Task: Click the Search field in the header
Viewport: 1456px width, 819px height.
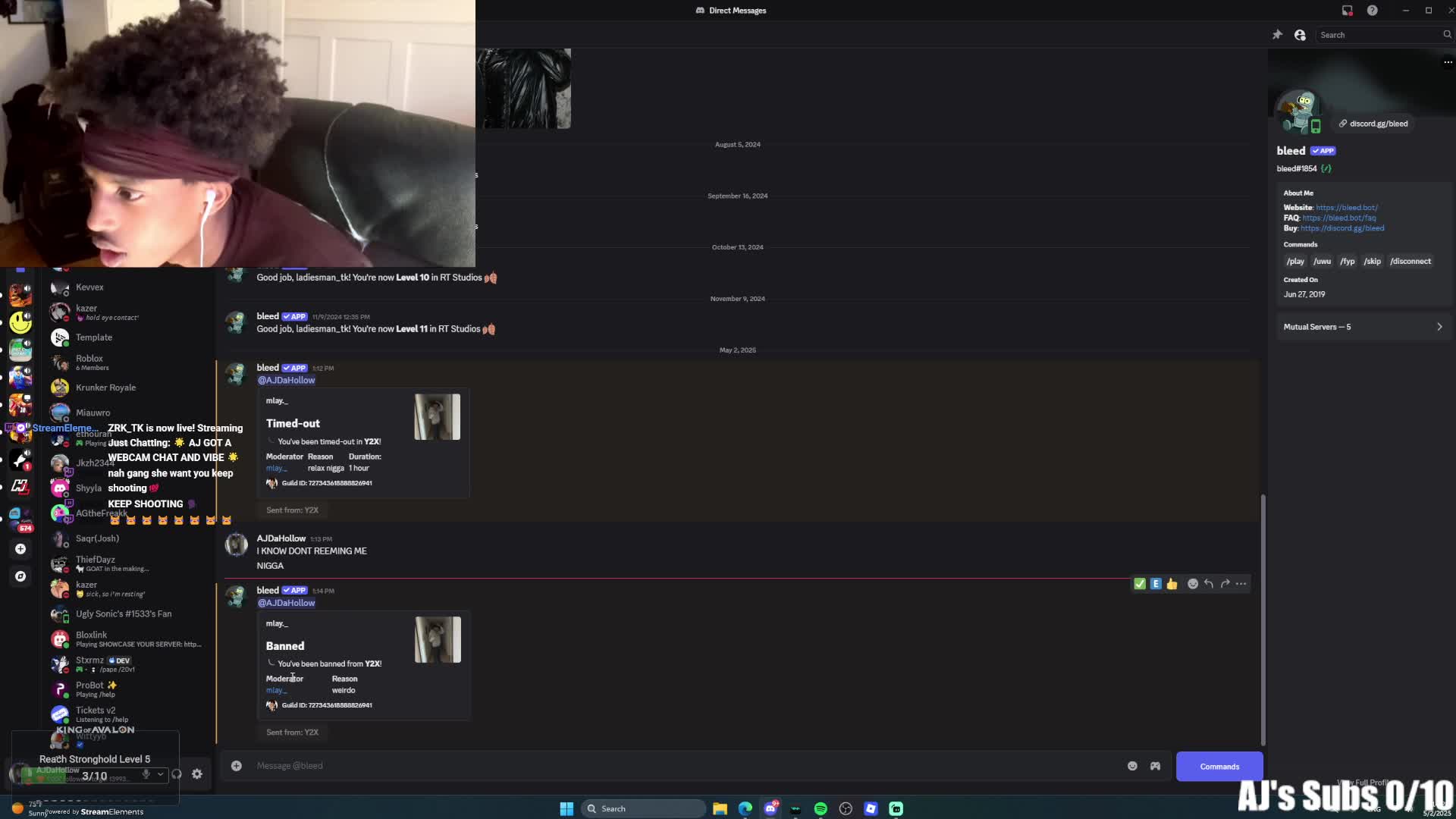Action: (1384, 35)
